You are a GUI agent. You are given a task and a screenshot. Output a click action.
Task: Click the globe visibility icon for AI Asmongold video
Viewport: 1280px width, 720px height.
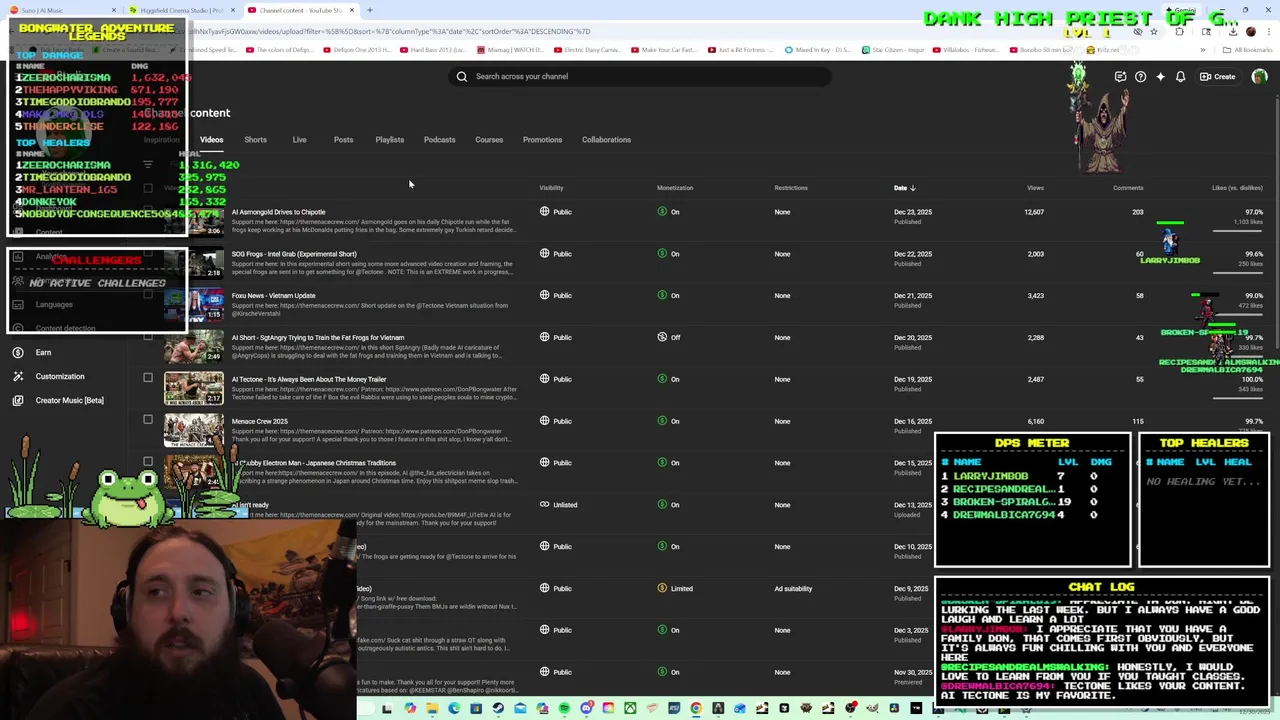[x=545, y=211]
